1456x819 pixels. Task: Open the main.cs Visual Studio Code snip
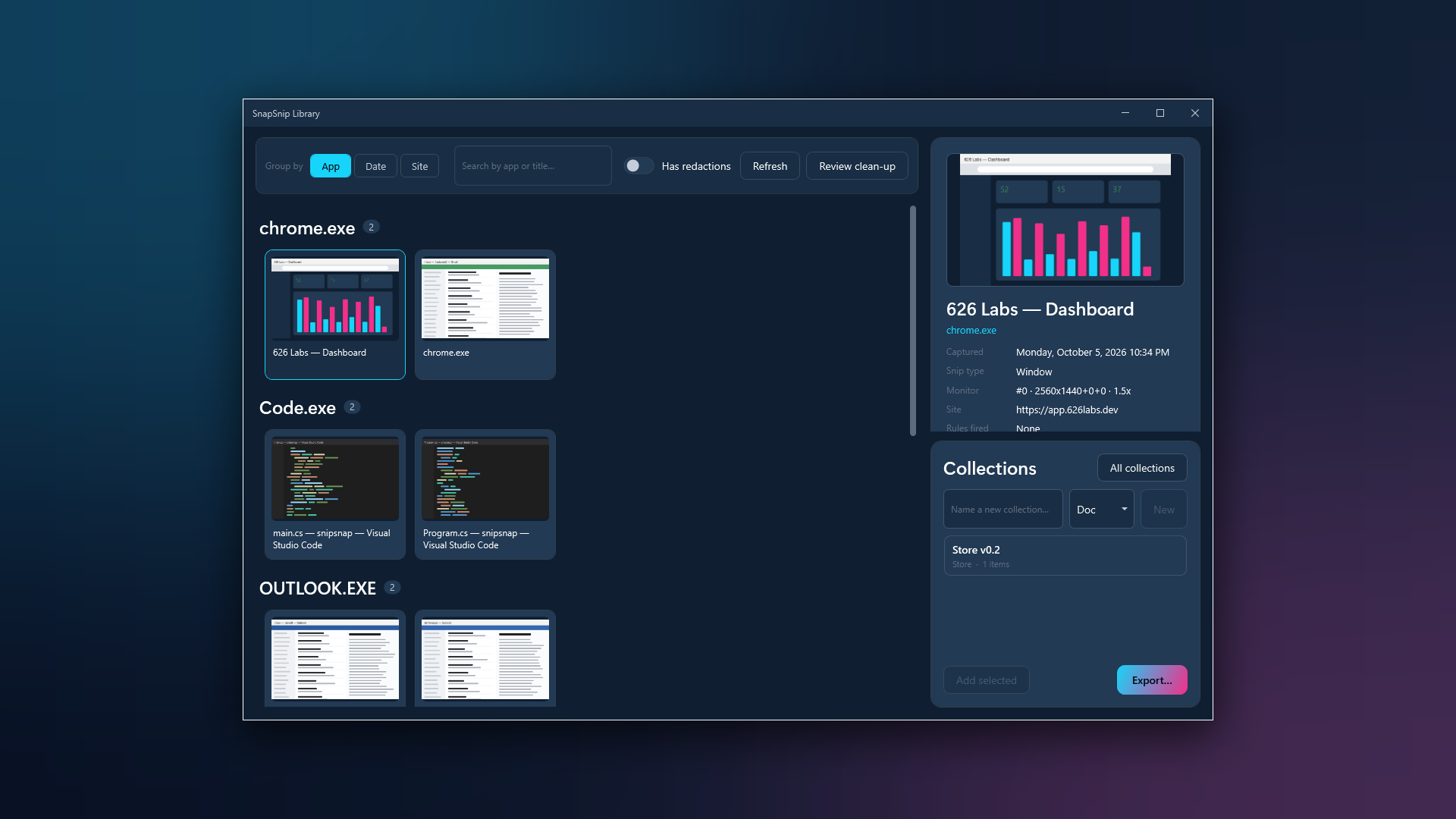pyautogui.click(x=335, y=494)
